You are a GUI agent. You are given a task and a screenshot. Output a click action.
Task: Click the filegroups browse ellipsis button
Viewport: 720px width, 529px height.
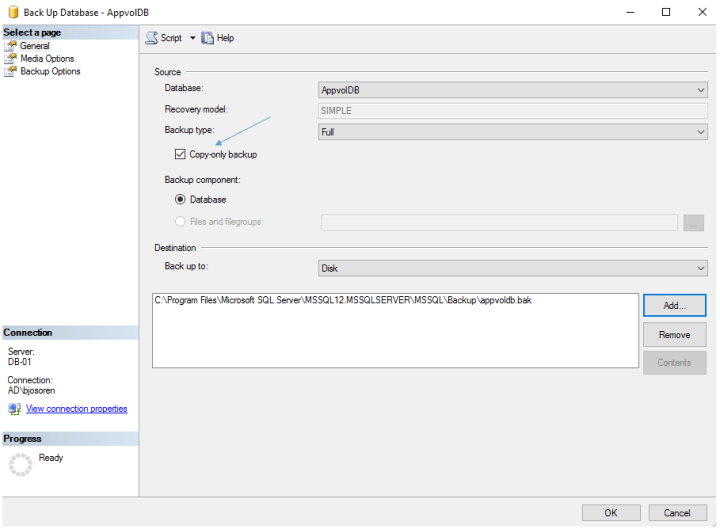point(693,223)
